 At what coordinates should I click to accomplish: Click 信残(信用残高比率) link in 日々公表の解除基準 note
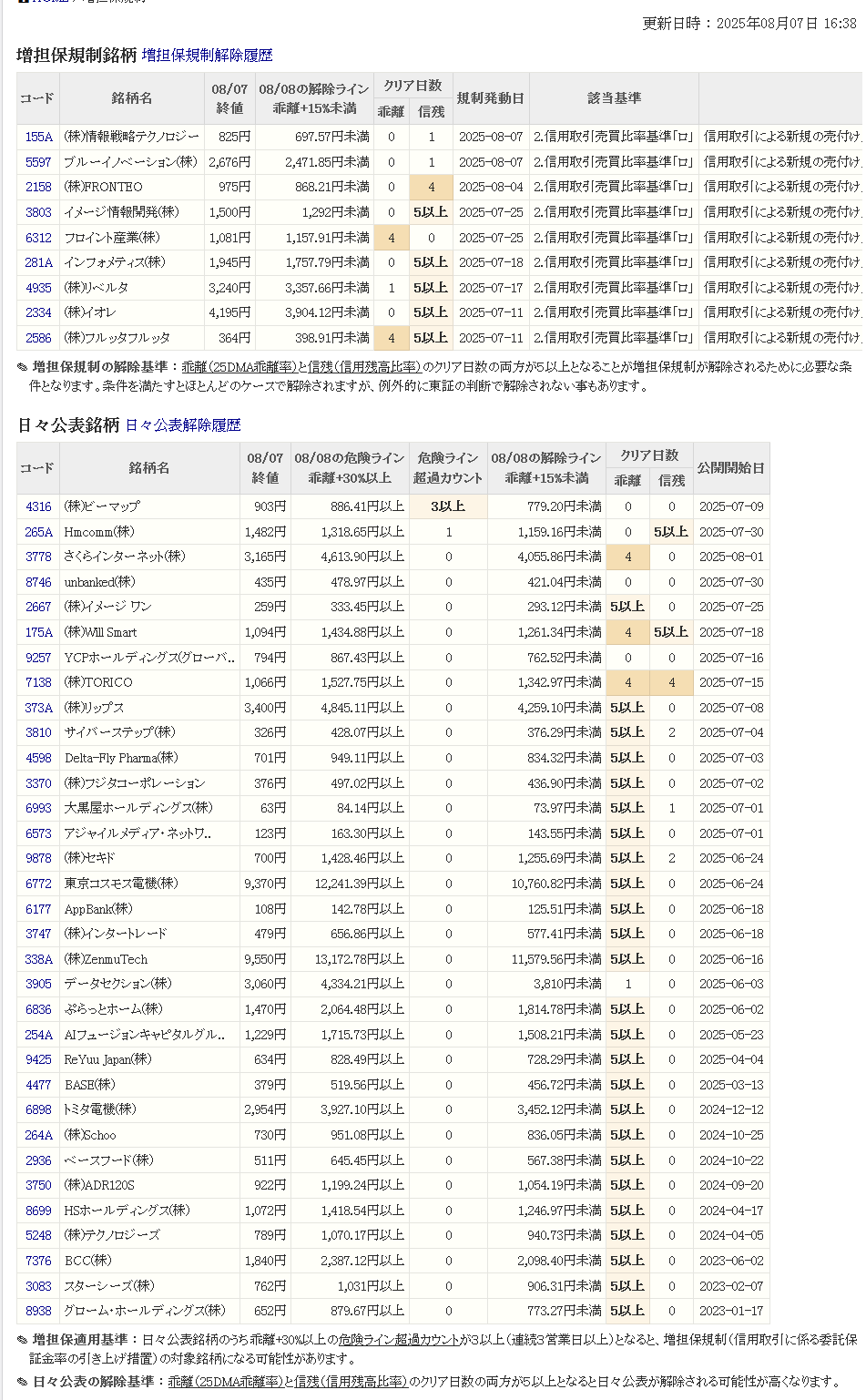351,1382
